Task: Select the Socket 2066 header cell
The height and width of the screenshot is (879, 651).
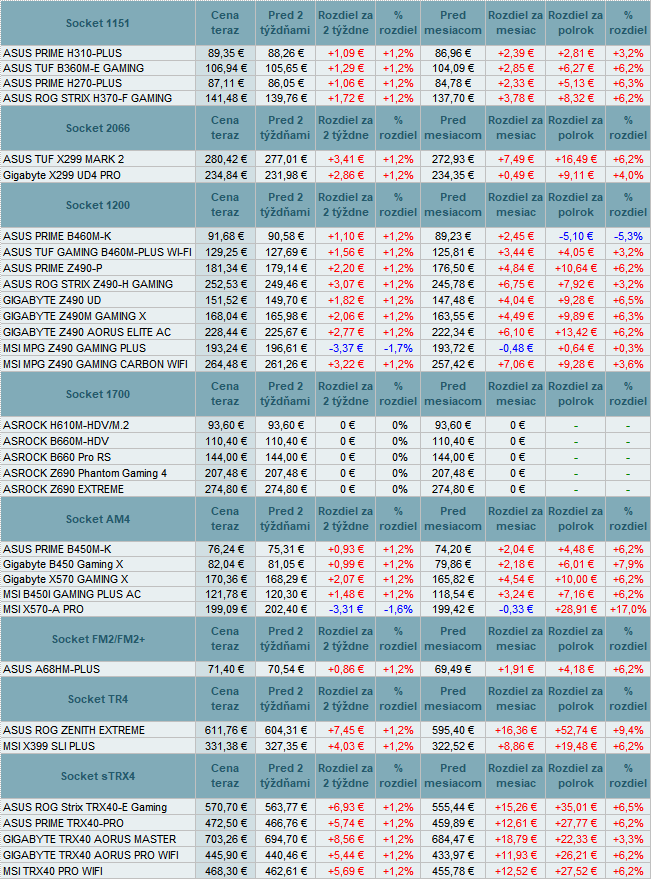Action: 97,128
